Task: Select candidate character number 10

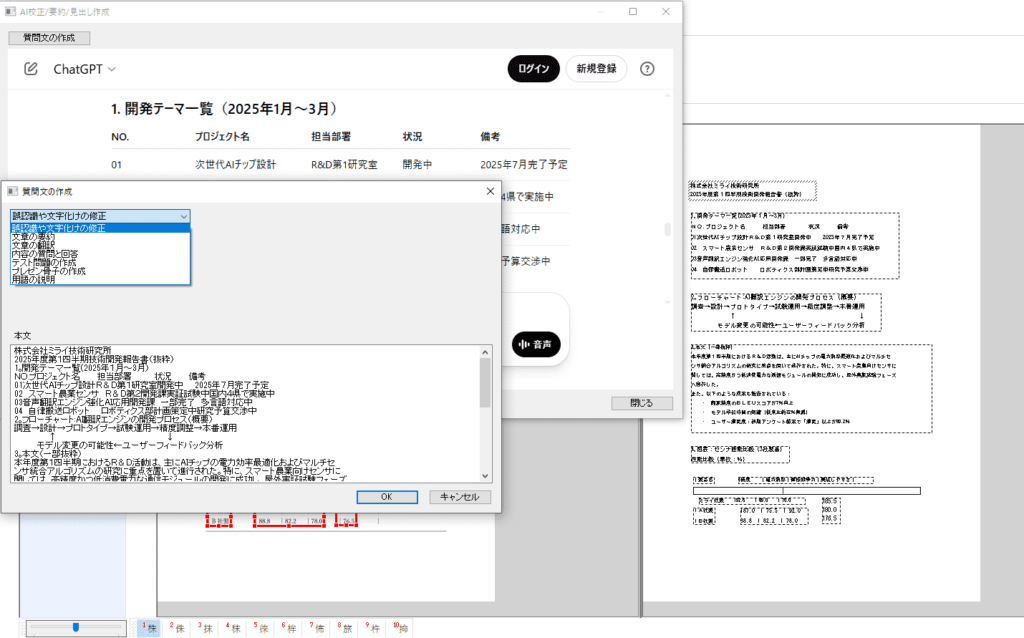Action: coord(401,628)
